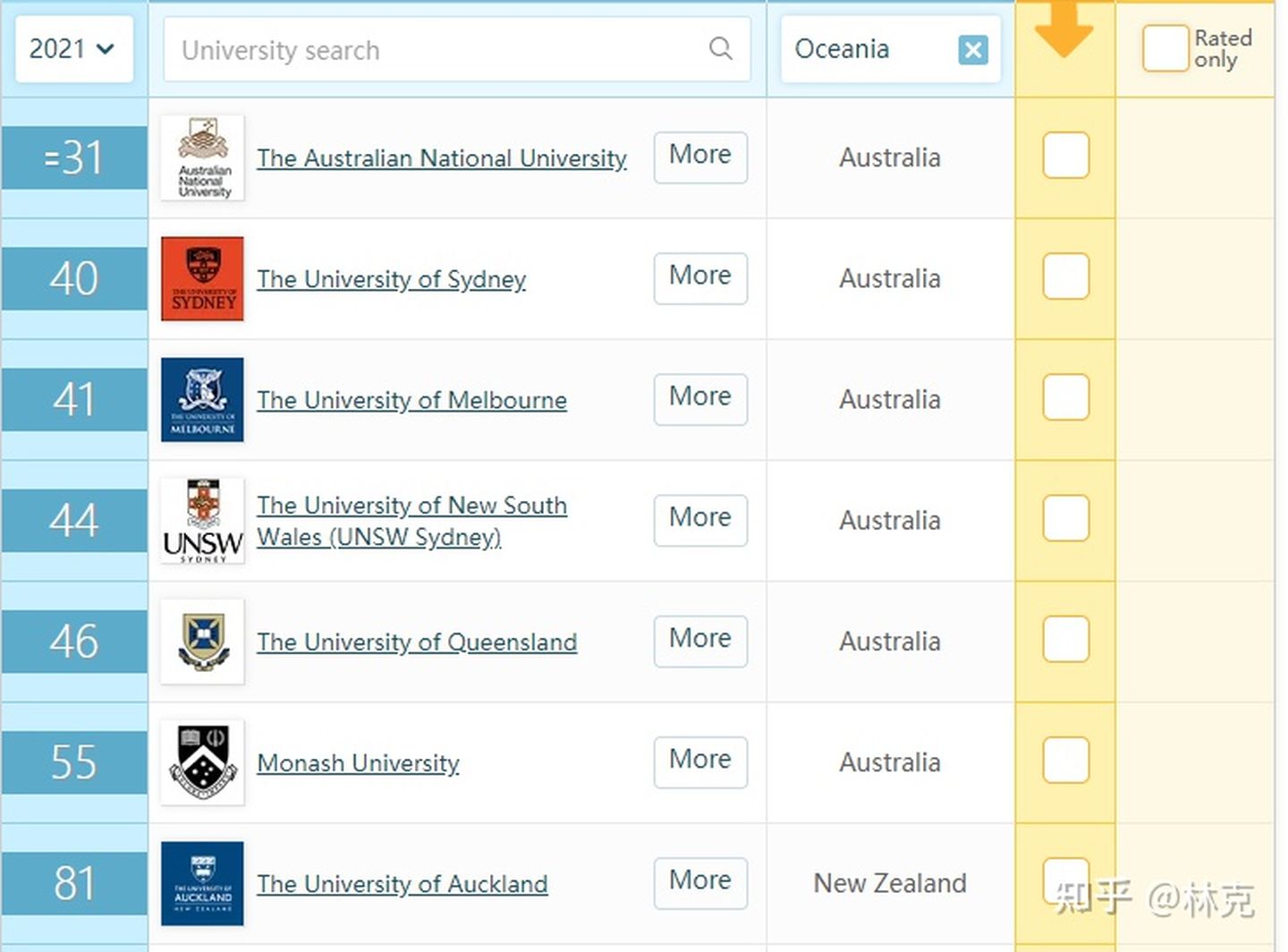Select the rank =31 cell
Screen dimensions: 1288x952
pyautogui.click(x=74, y=157)
